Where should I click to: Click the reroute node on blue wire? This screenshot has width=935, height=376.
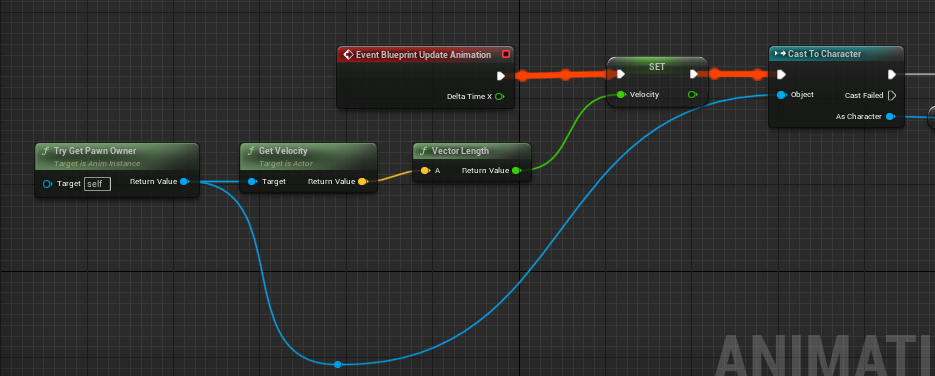338,364
